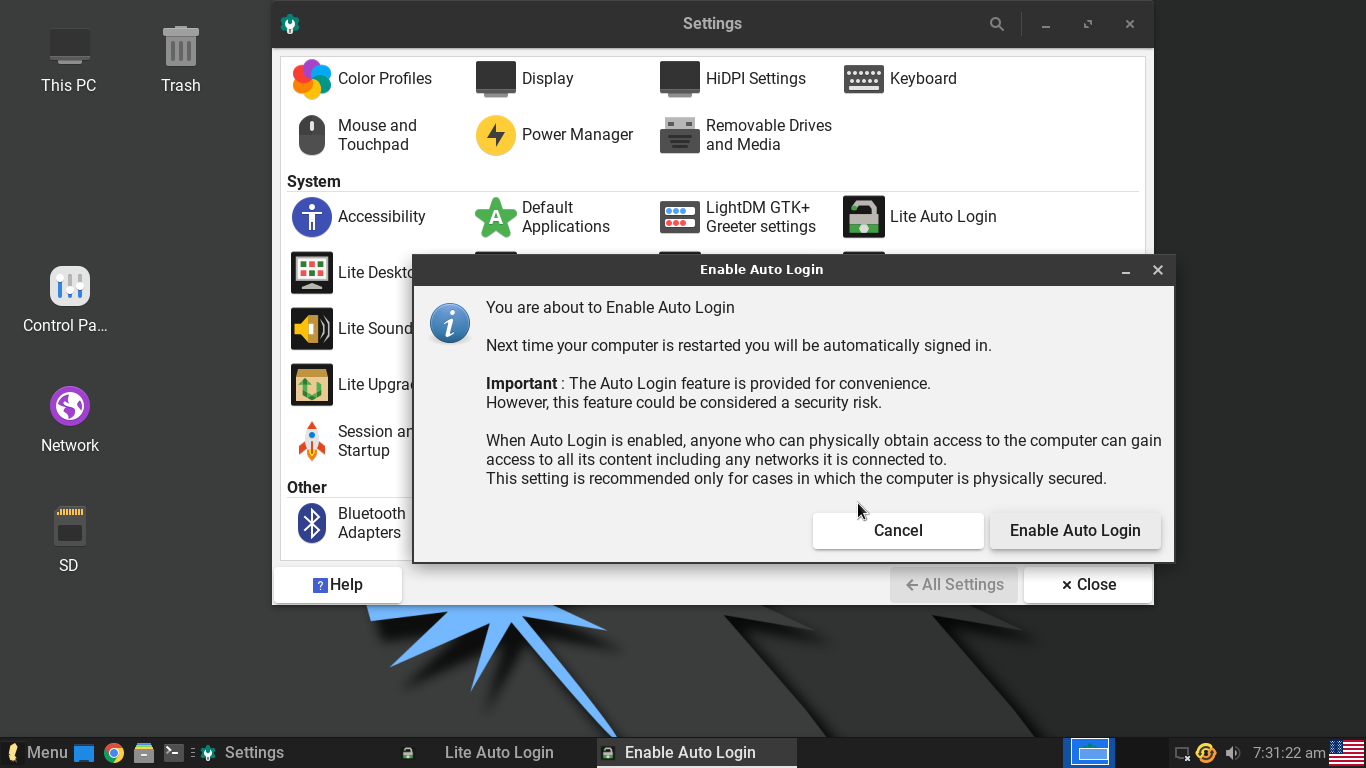The height and width of the screenshot is (768, 1366).
Task: Click the US flag keyboard layout indicator
Action: click(1346, 753)
